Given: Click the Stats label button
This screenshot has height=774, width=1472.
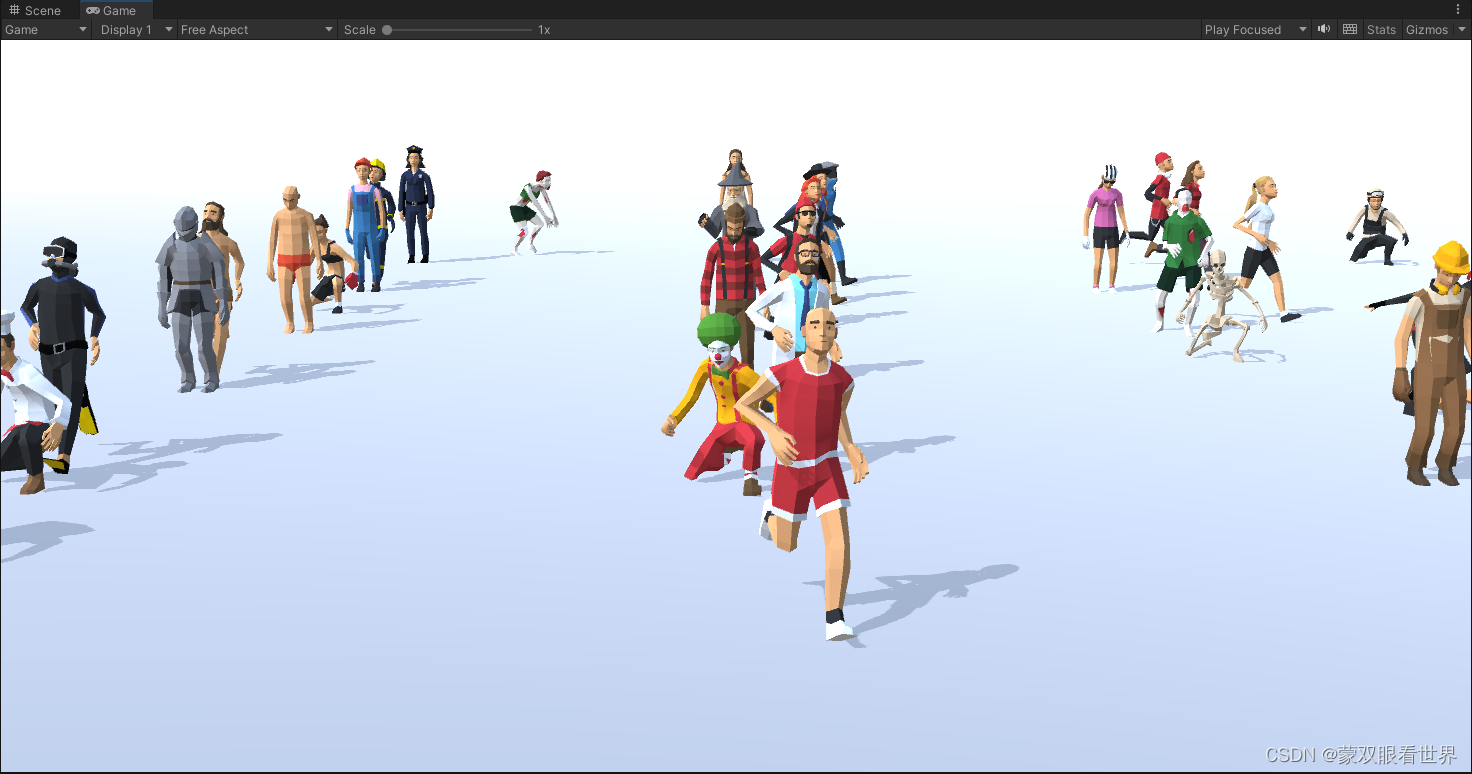Looking at the screenshot, I should point(1381,29).
